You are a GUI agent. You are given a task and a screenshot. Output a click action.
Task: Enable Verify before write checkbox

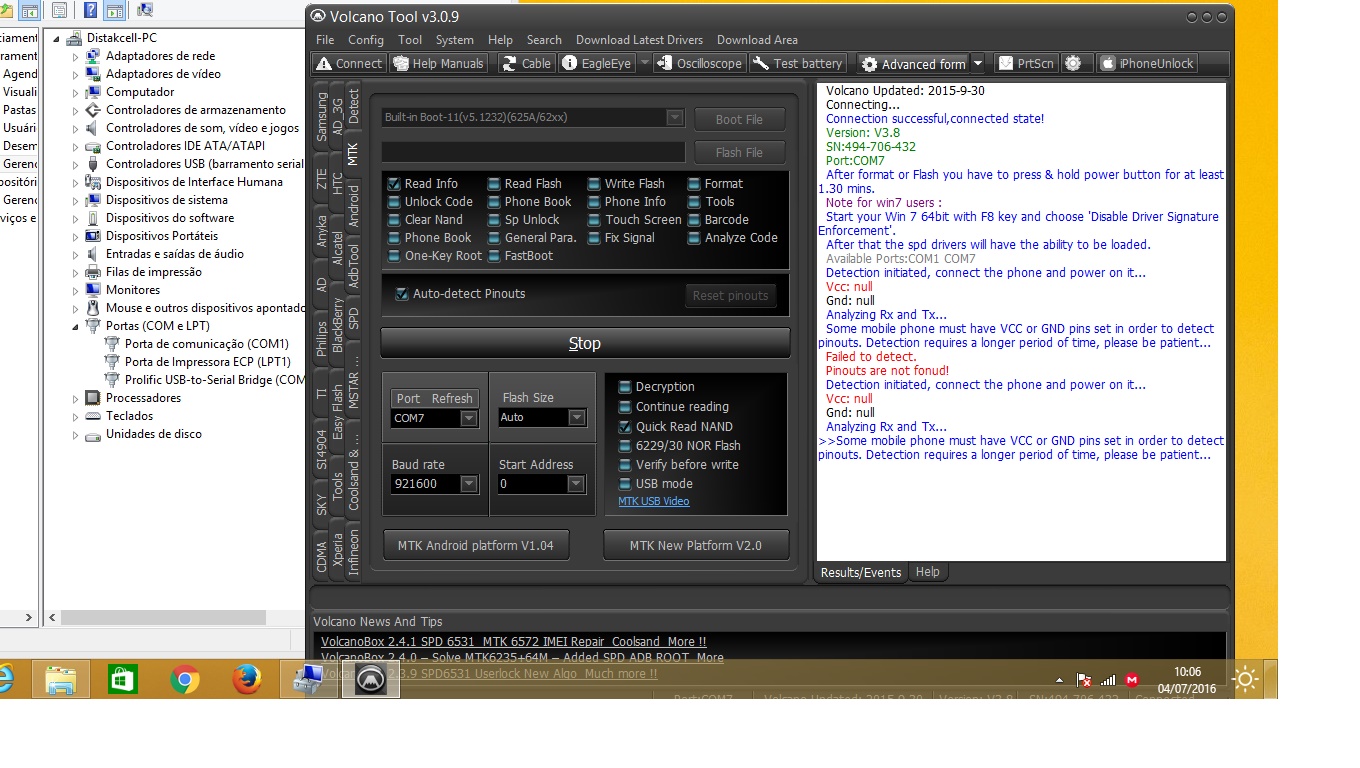pos(625,465)
